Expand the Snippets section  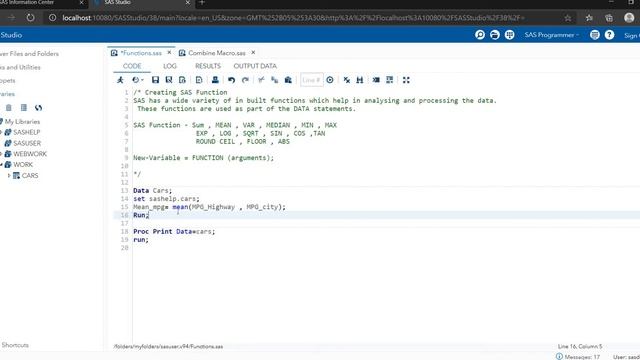(8, 81)
